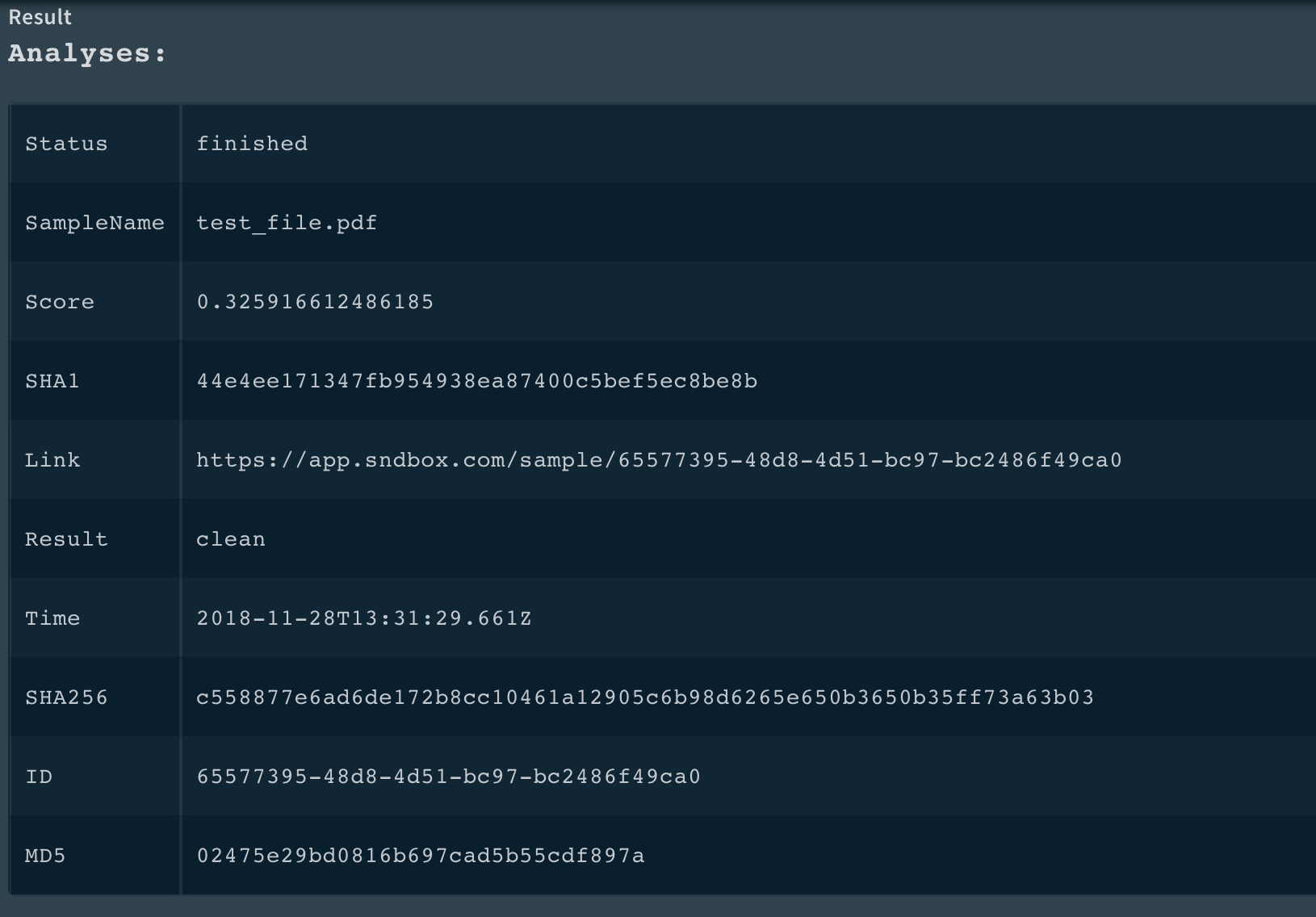Click the SHA256 hash value
Viewport: 1316px width, 917px height.
click(x=645, y=697)
